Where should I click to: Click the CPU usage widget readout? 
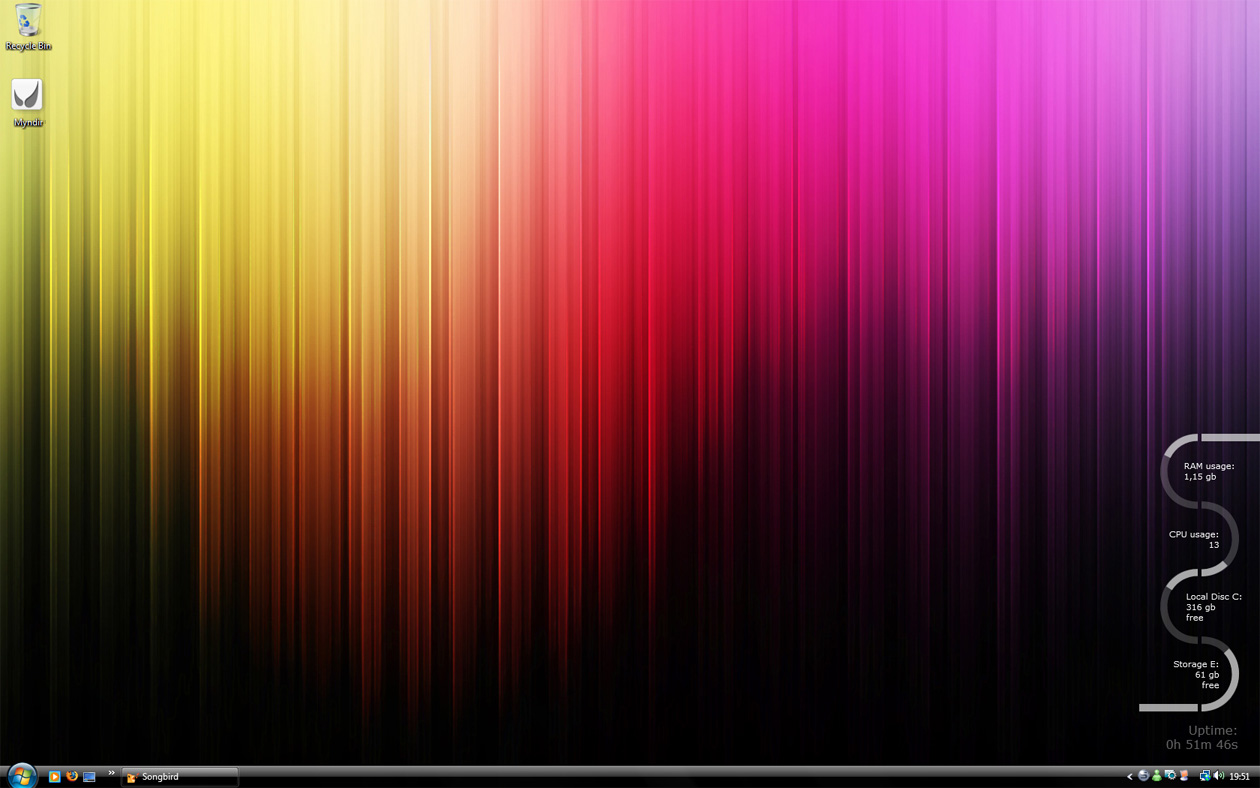pos(1195,539)
